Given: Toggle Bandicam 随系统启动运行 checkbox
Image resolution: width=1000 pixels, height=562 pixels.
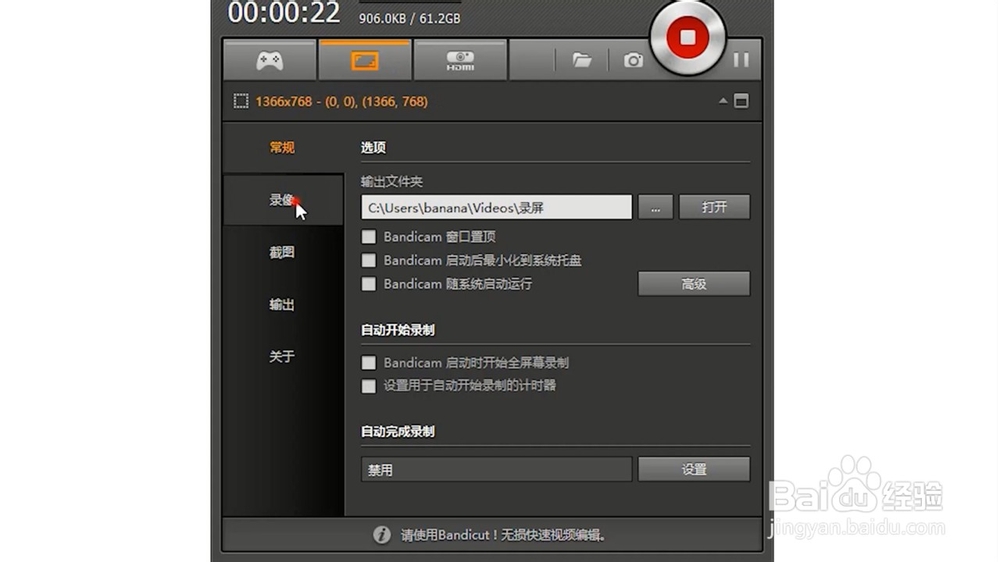Looking at the screenshot, I should (369, 284).
